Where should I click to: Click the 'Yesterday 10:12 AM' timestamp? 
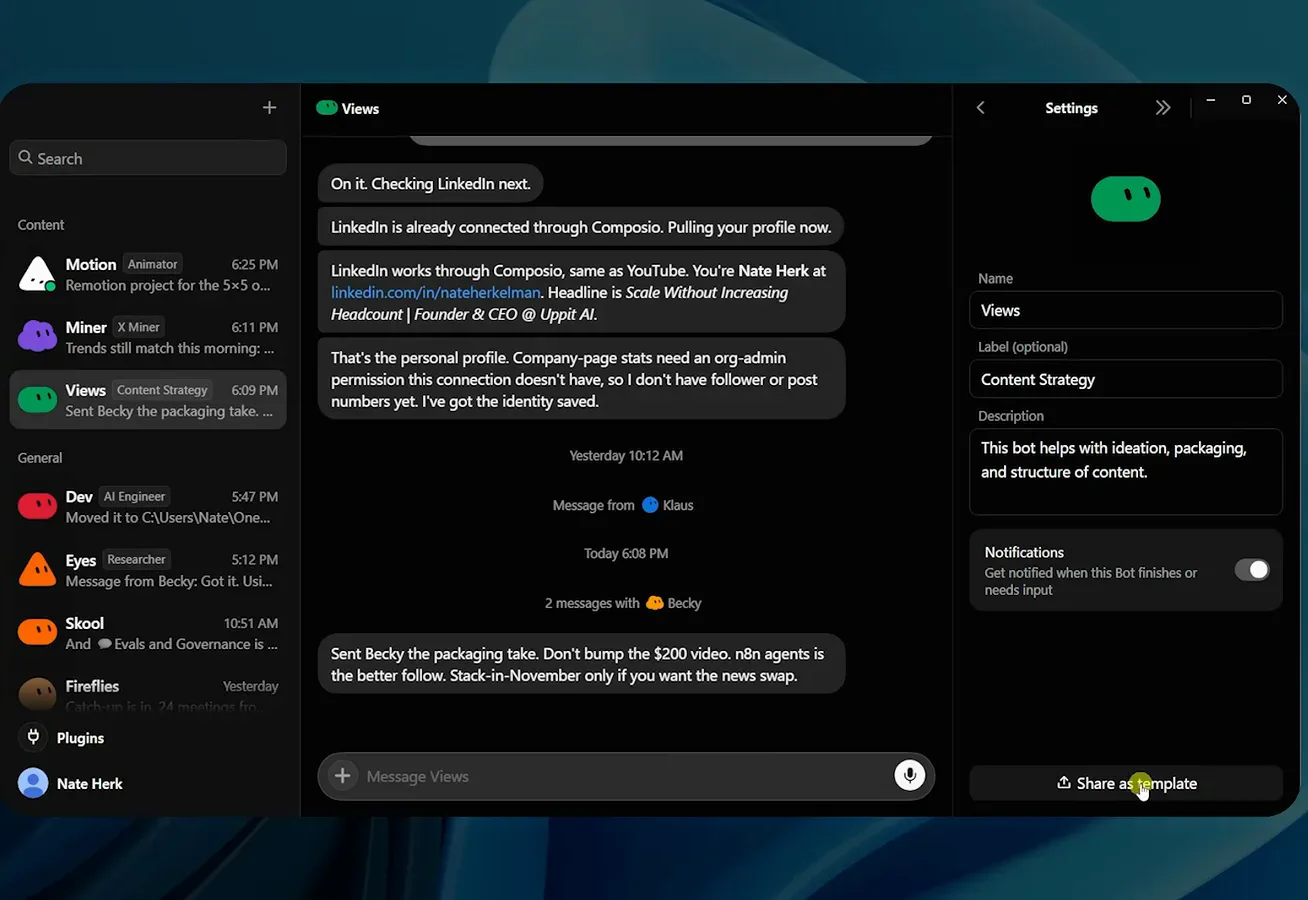click(x=626, y=455)
